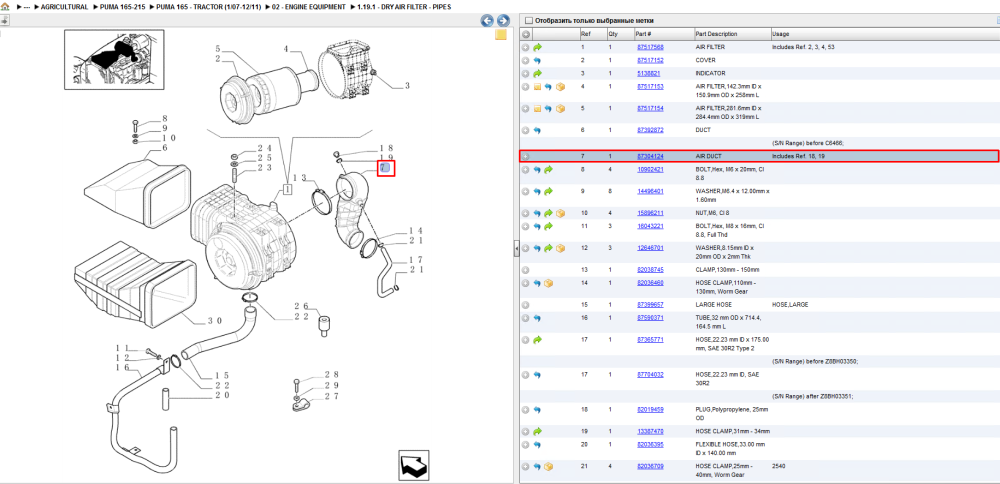Open part number 13387479 link
The image size is (1000, 484).
[x=650, y=431]
